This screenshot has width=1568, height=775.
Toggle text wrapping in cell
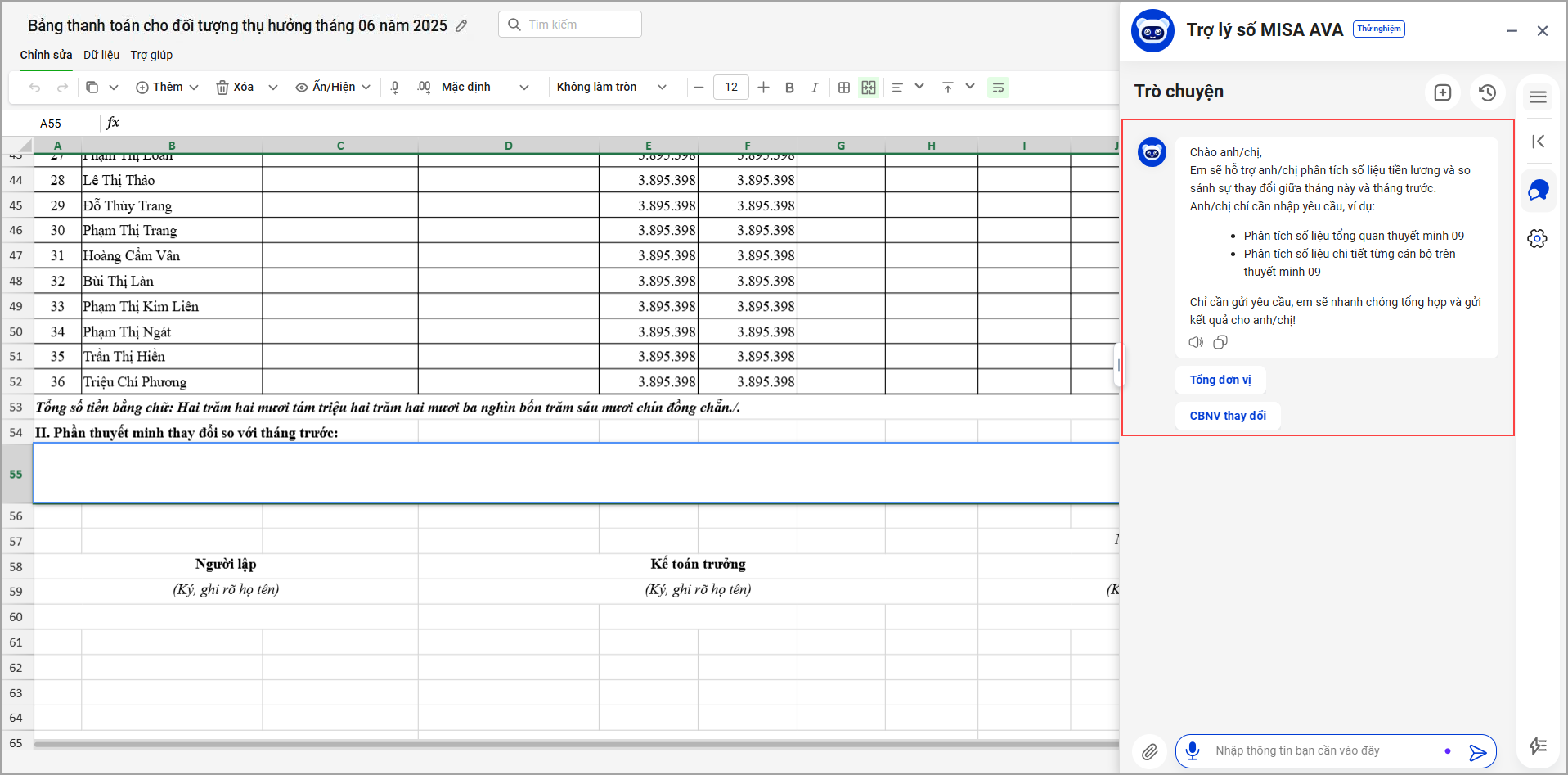998,88
